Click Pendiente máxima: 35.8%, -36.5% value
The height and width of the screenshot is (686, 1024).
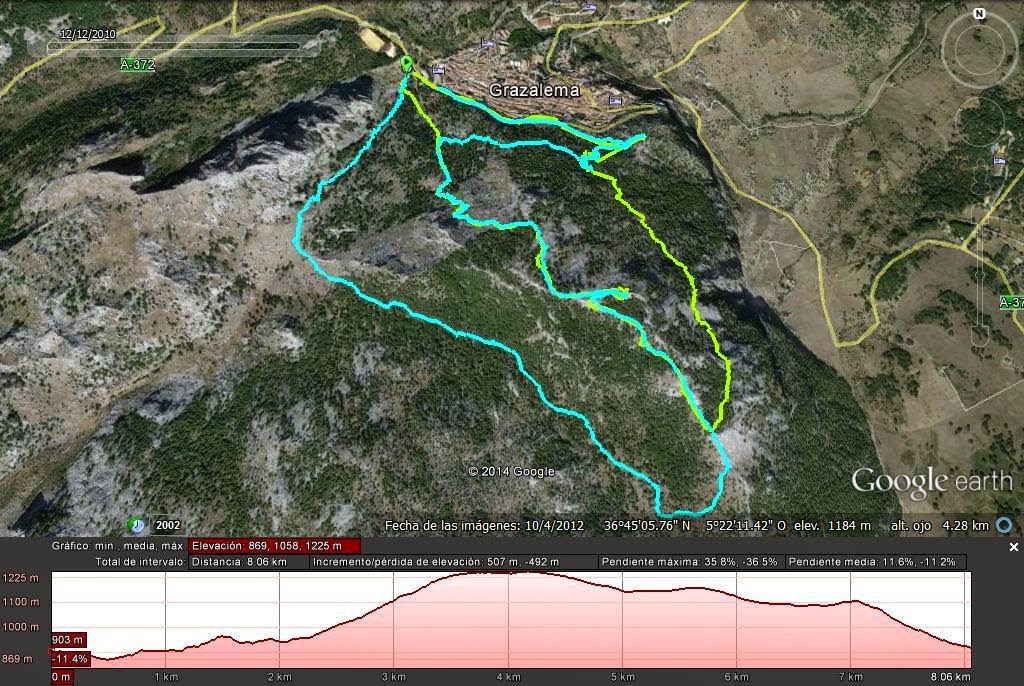(690, 562)
